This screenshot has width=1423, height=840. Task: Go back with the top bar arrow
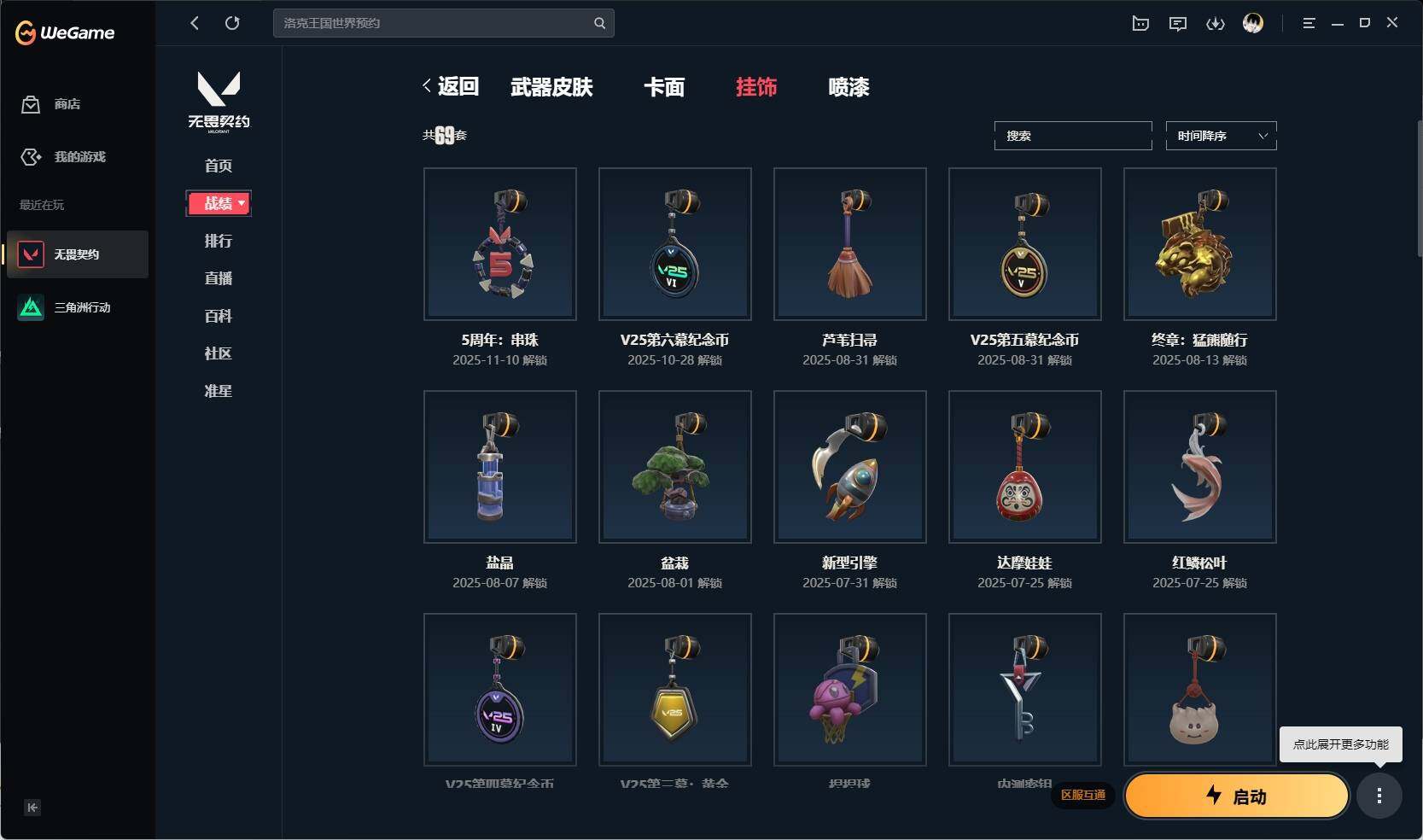click(x=195, y=23)
